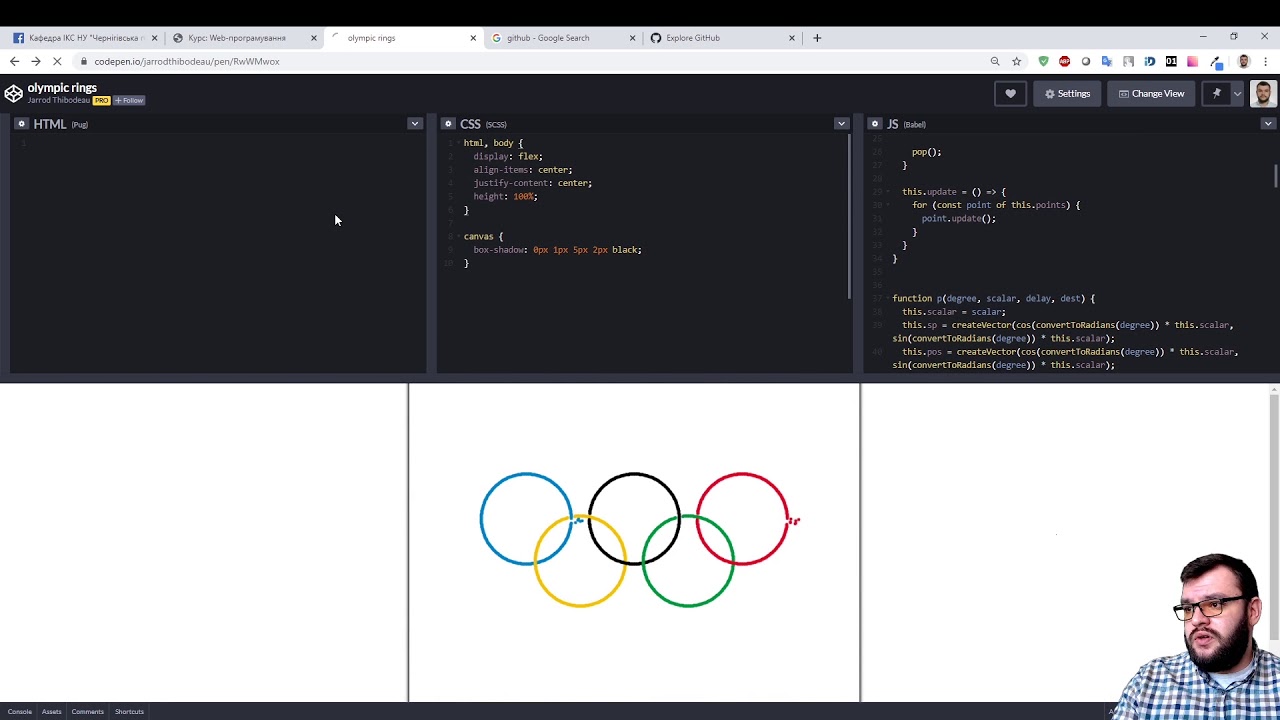The width and height of the screenshot is (1280, 720).
Task: Bookmark this page with the star icon
Action: coord(1016,61)
